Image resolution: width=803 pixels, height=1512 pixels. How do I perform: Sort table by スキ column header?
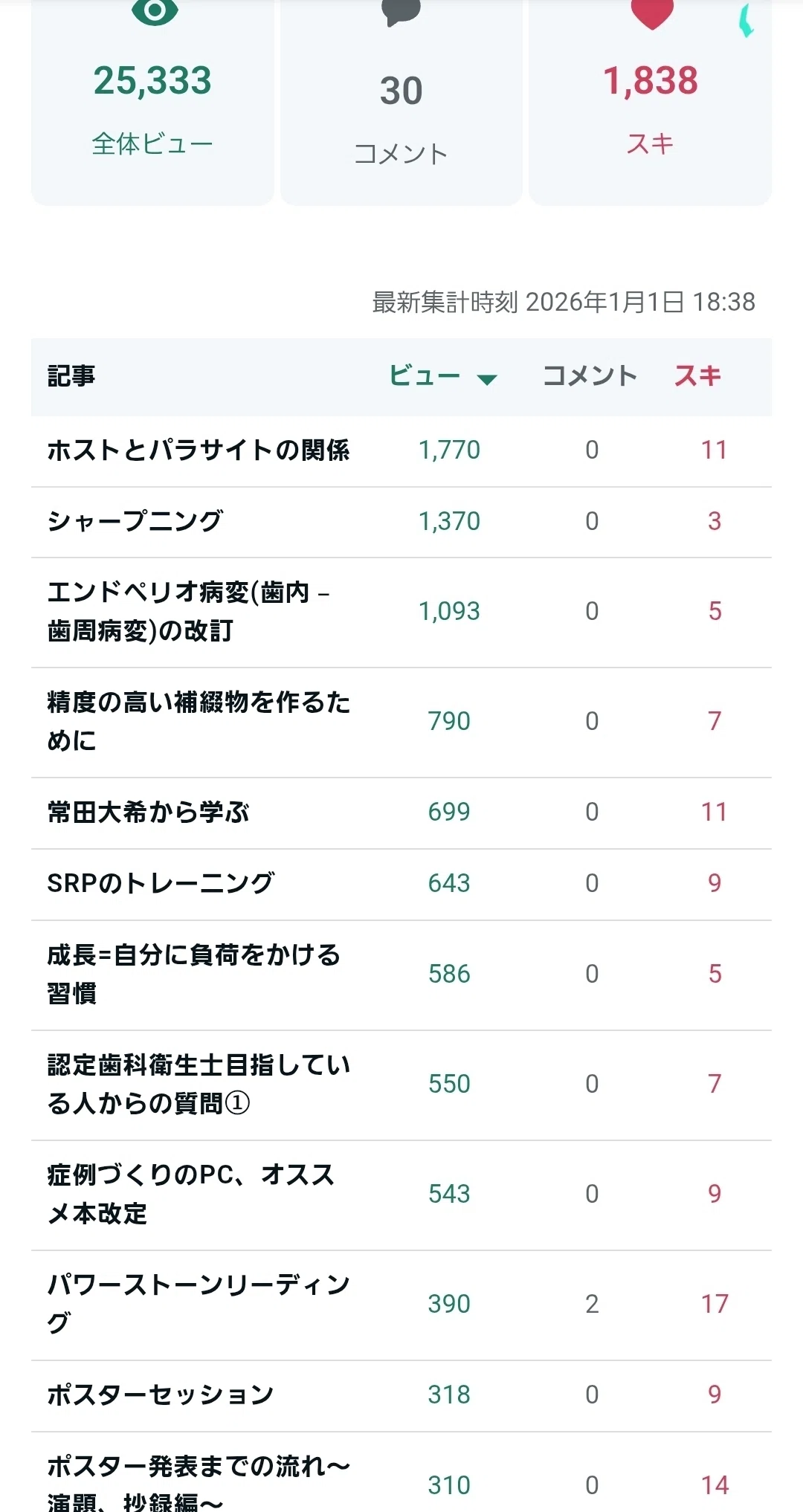point(697,376)
